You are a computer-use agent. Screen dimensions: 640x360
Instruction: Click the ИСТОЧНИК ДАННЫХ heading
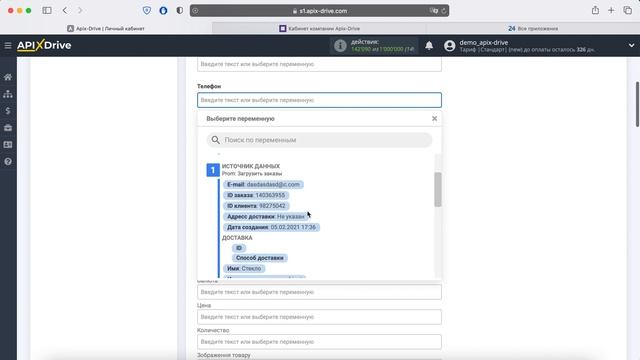click(251, 166)
